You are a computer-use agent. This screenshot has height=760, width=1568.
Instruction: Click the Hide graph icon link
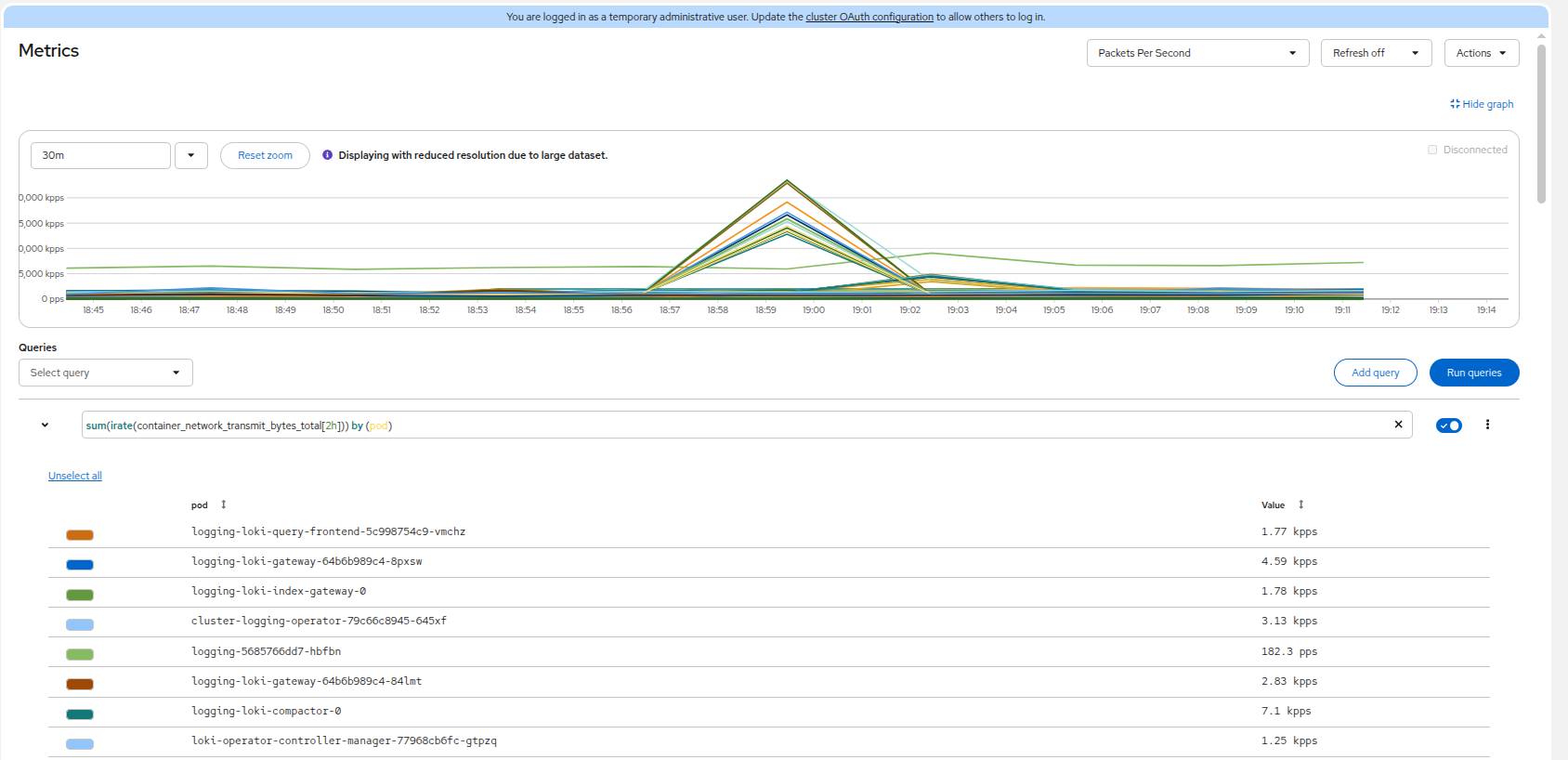[x=1482, y=104]
